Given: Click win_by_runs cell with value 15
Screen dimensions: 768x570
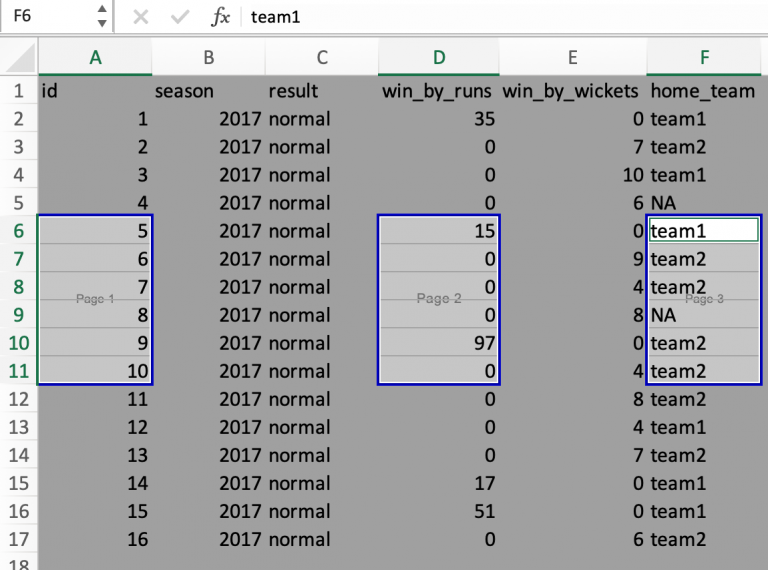Looking at the screenshot, I should click(439, 231).
